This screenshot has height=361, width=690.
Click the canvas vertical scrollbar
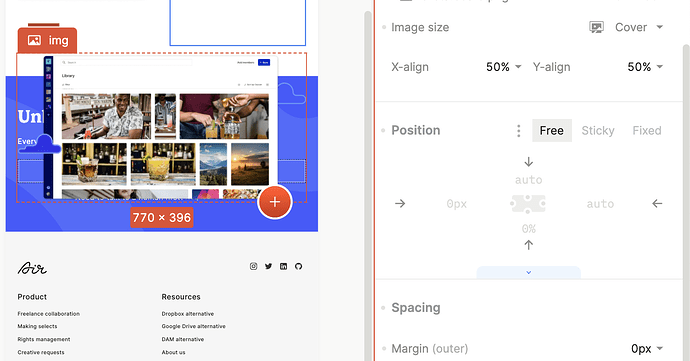pyautogui.click(x=368, y=185)
